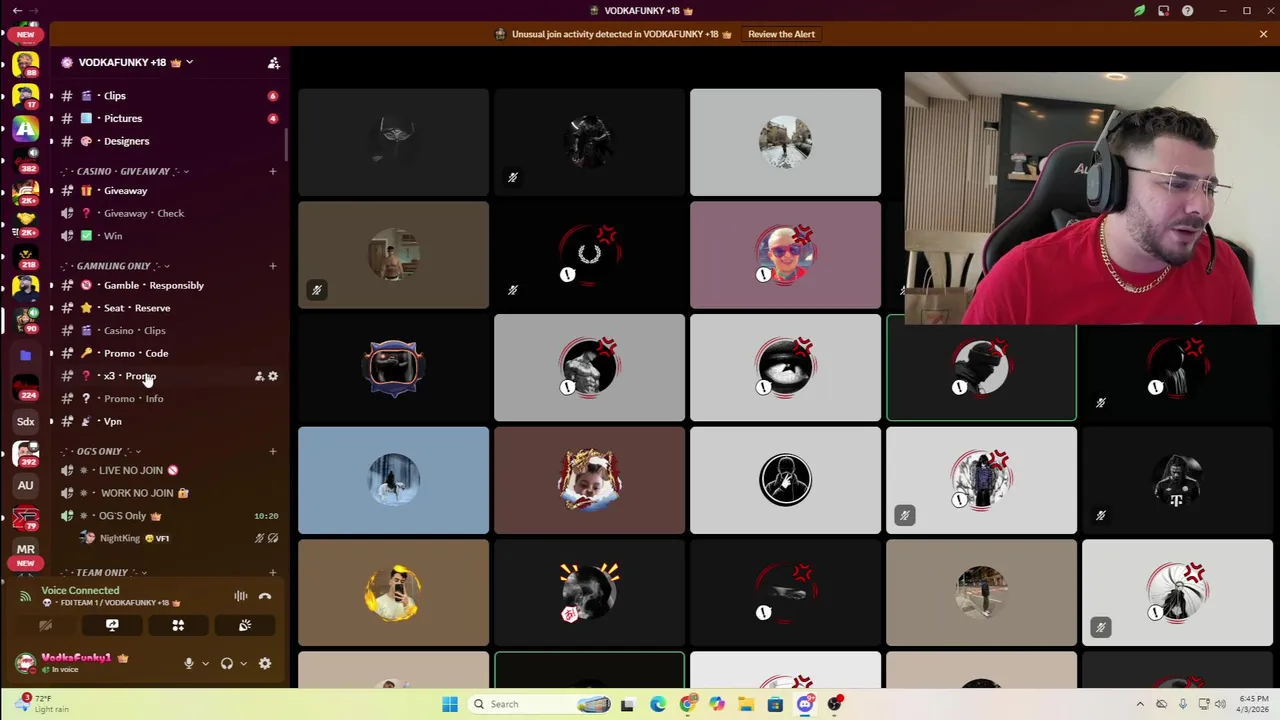This screenshot has width=1280, height=720.
Task: Open the weather widget showing 72°F
Action: 40,704
